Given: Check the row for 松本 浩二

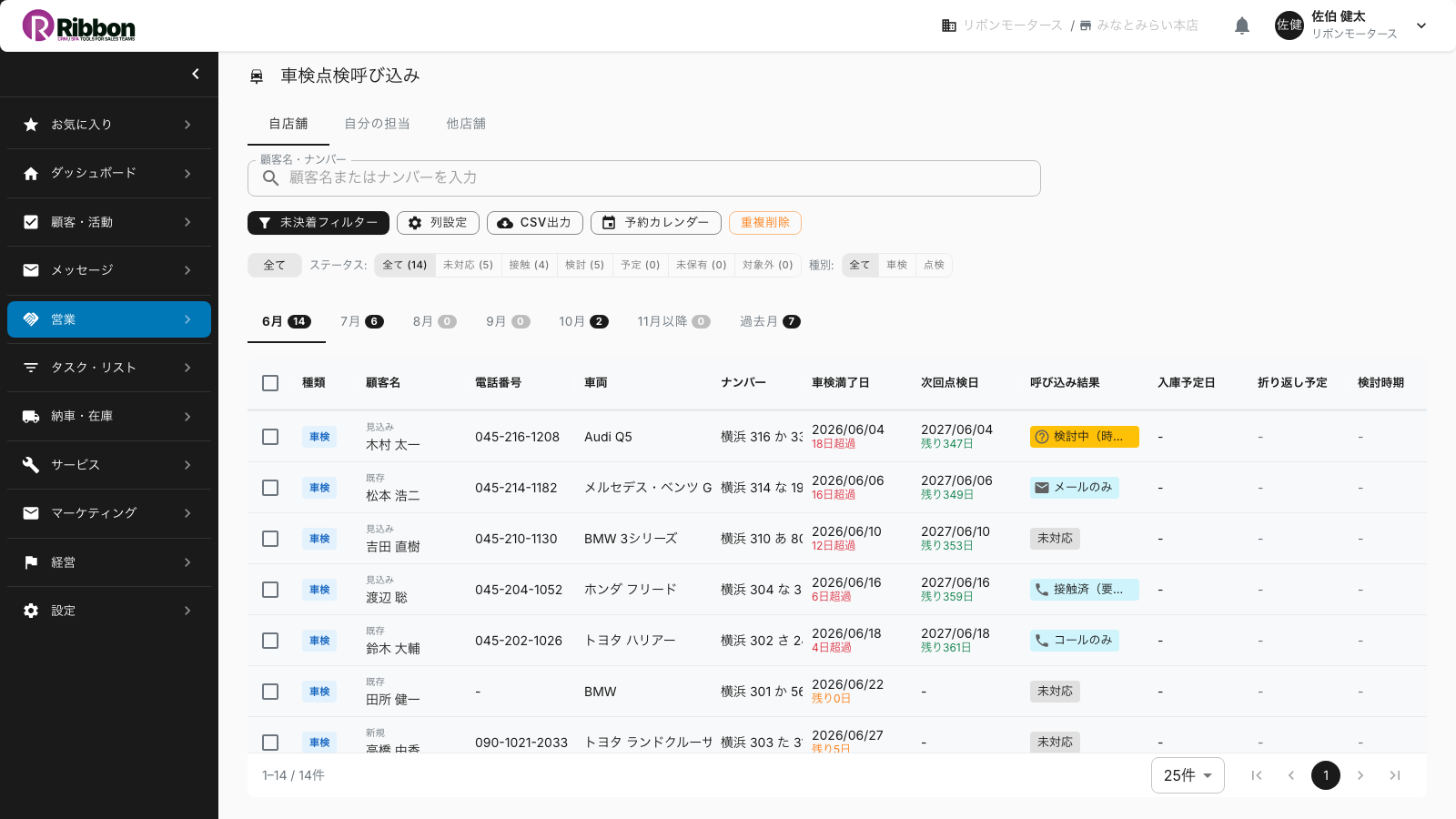Looking at the screenshot, I should coord(270,488).
